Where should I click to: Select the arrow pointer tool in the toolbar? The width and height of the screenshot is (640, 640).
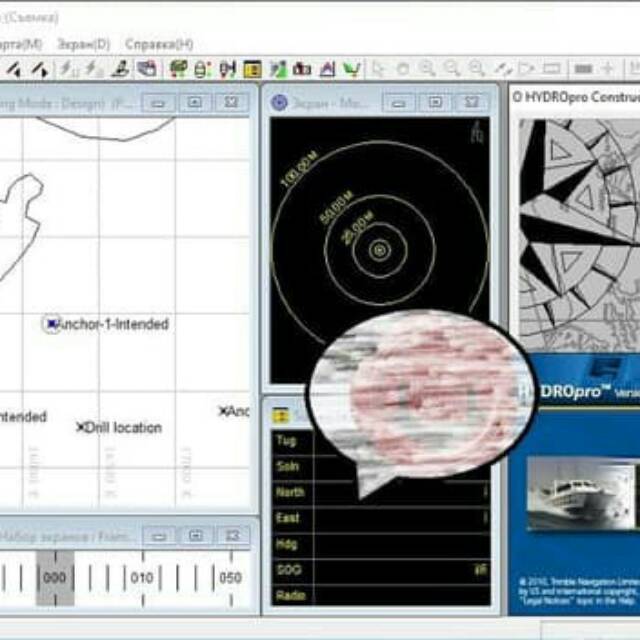pyautogui.click(x=378, y=69)
